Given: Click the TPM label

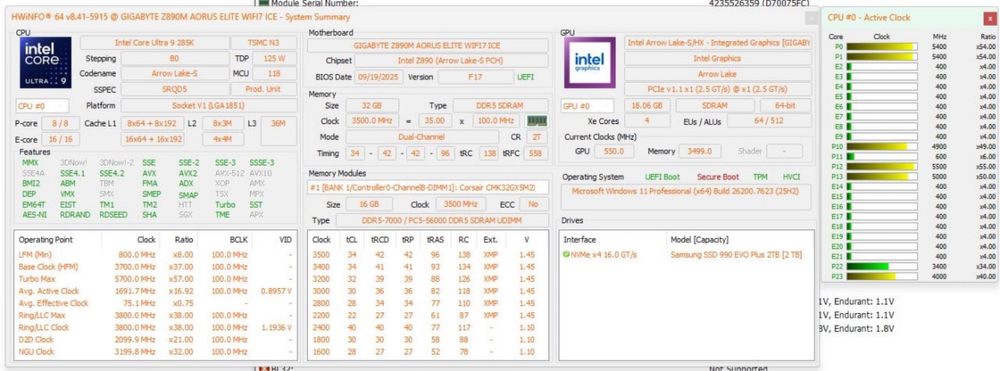Looking at the screenshot, I should (760, 177).
